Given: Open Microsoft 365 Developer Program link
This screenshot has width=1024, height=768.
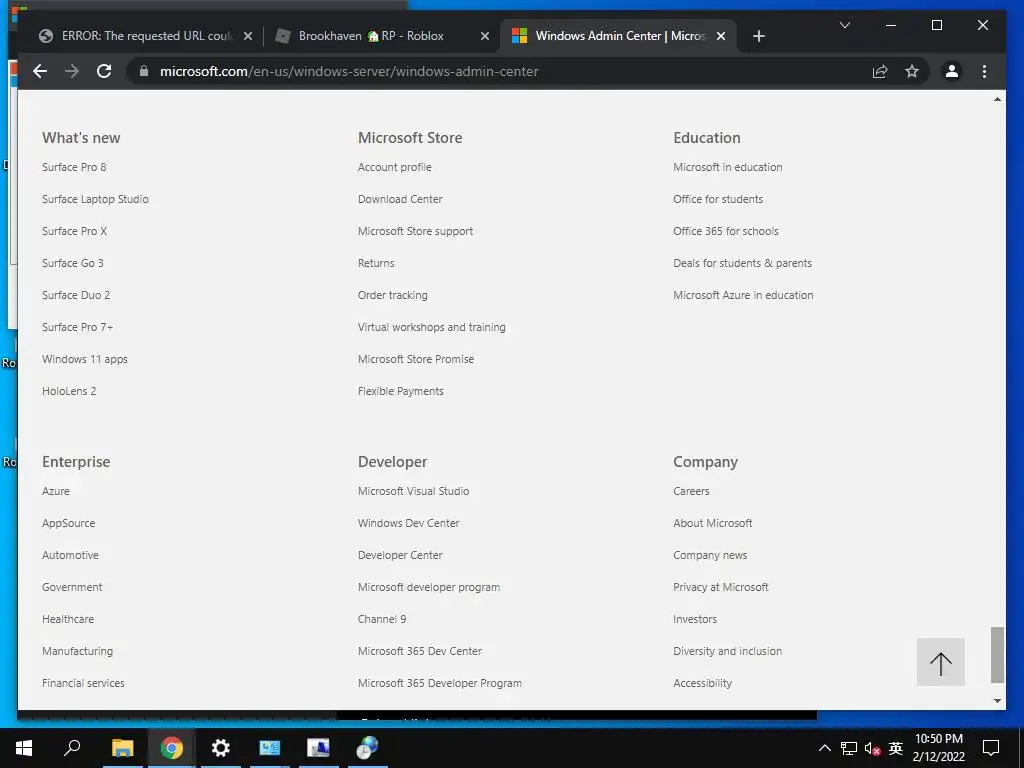Looking at the screenshot, I should (x=440, y=683).
